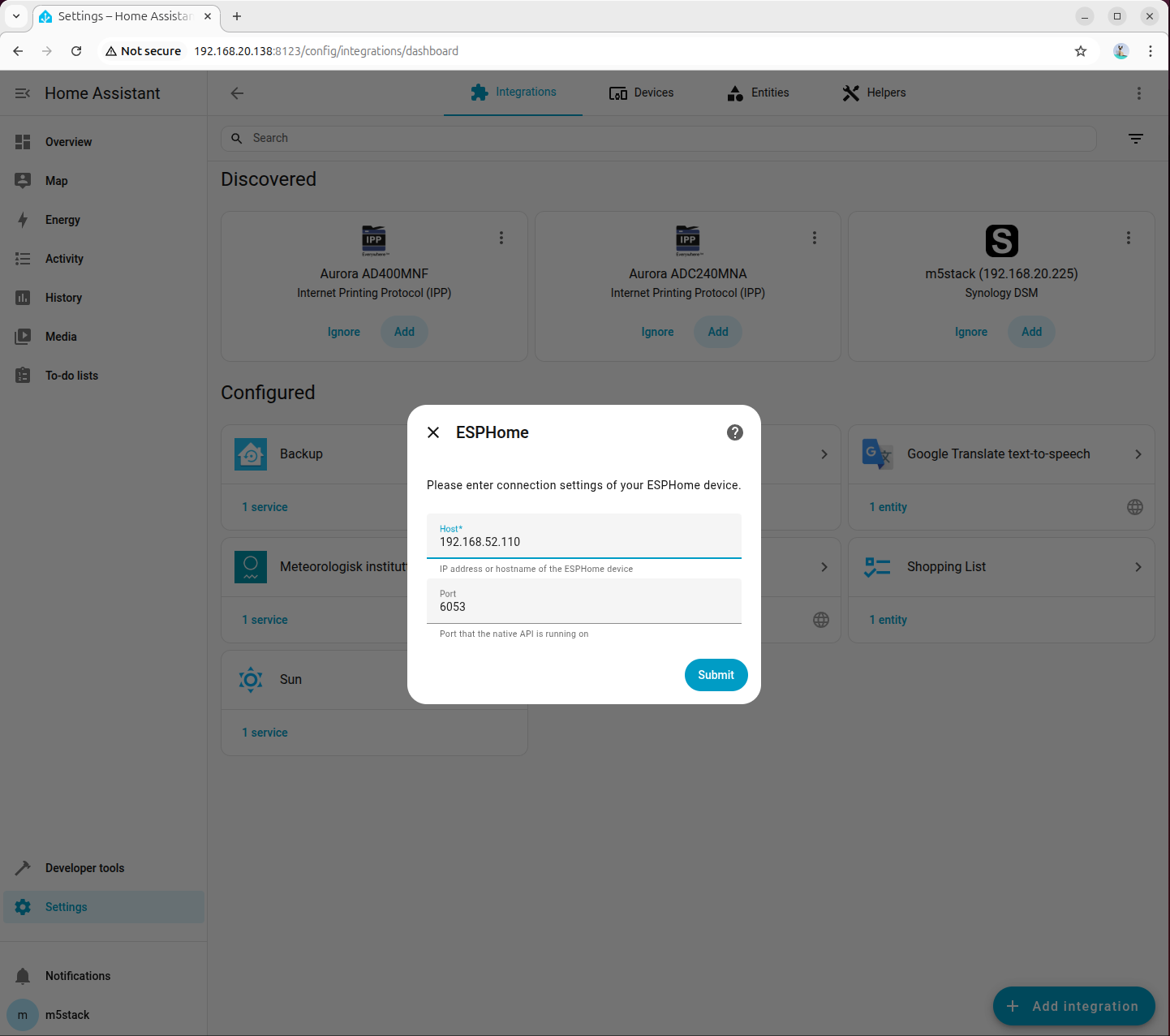
Task: Click the integrations Search field
Action: click(x=659, y=139)
